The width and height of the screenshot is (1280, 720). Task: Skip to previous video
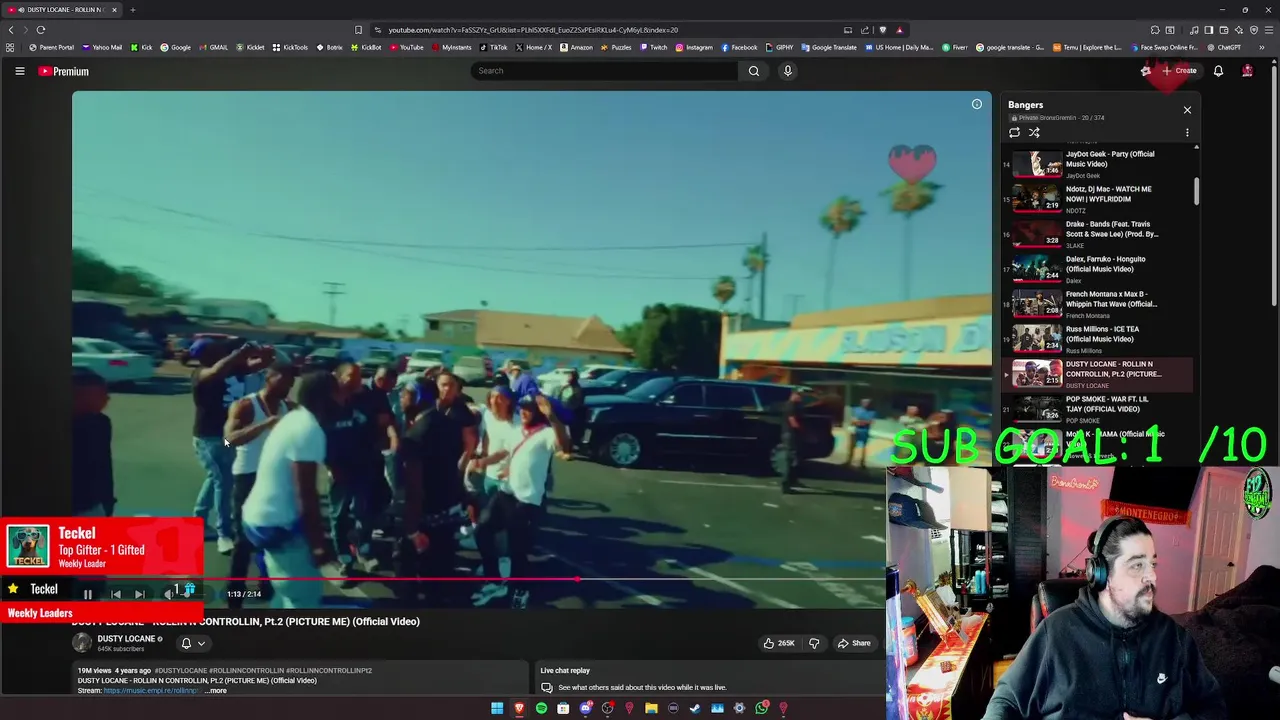click(116, 594)
